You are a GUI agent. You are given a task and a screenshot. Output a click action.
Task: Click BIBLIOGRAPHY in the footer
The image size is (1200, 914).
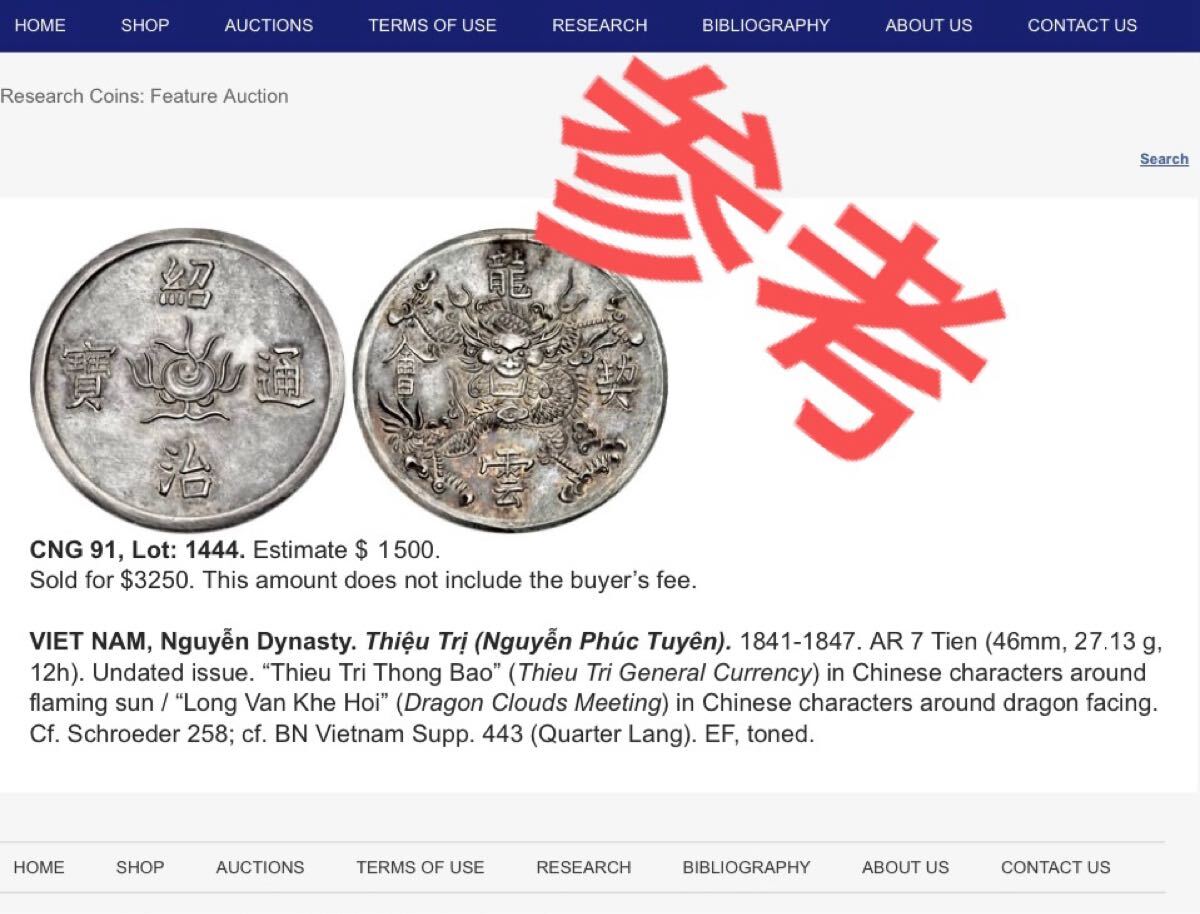pos(747,868)
